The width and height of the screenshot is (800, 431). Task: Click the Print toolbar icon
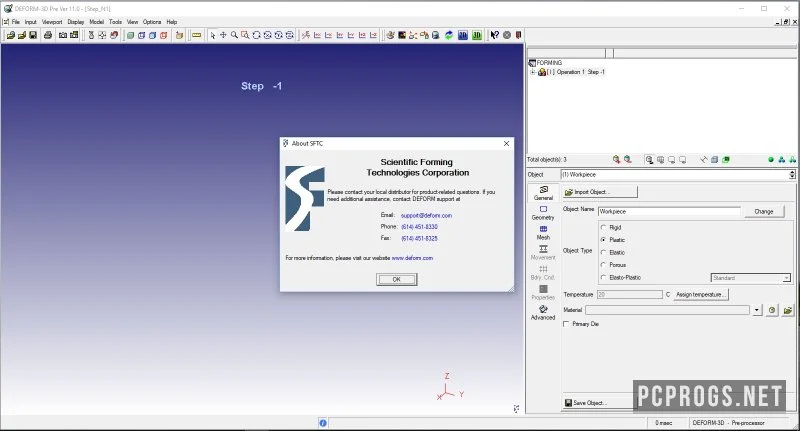(x=48, y=35)
